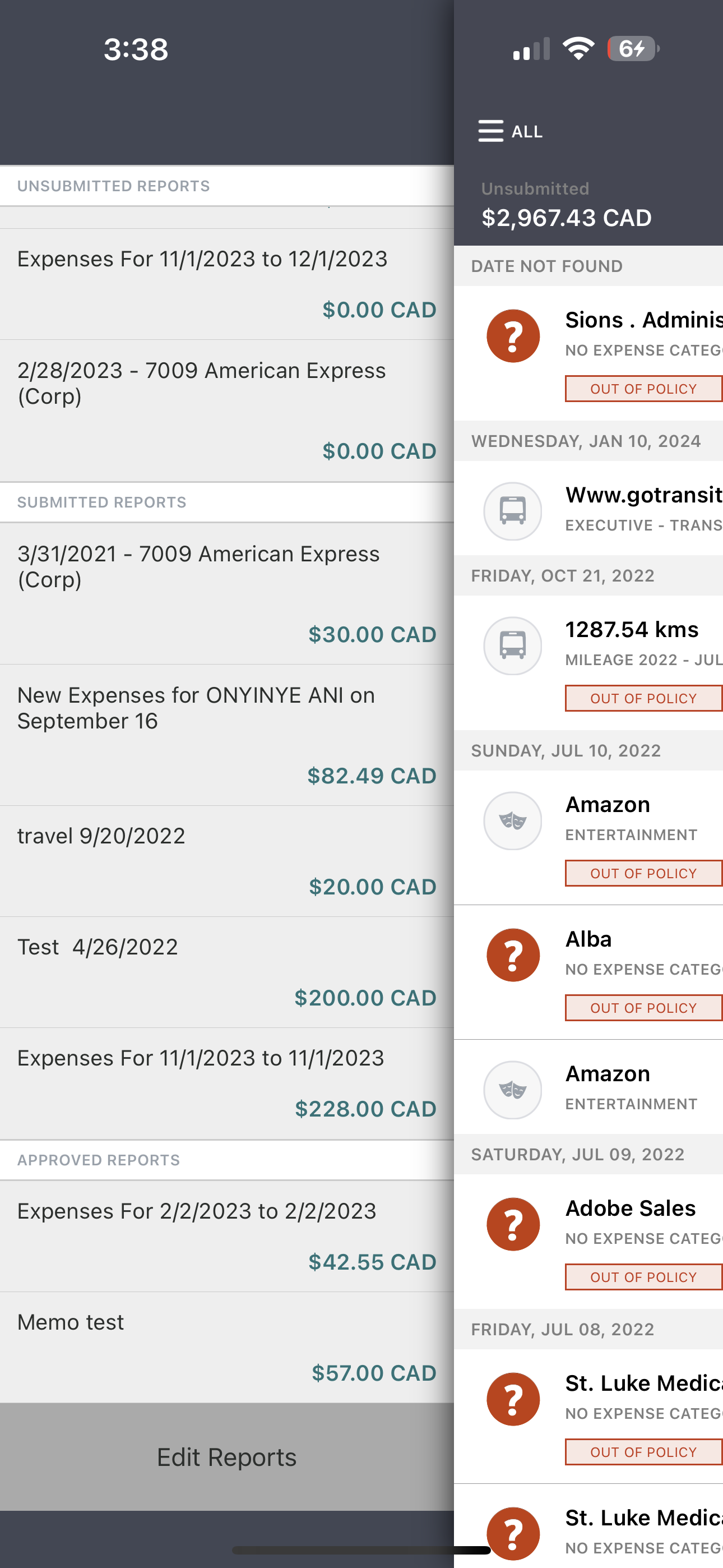Open 3/31/2021 - 7009 American Express report
Screen dimensions: 723x1568
coord(227,593)
